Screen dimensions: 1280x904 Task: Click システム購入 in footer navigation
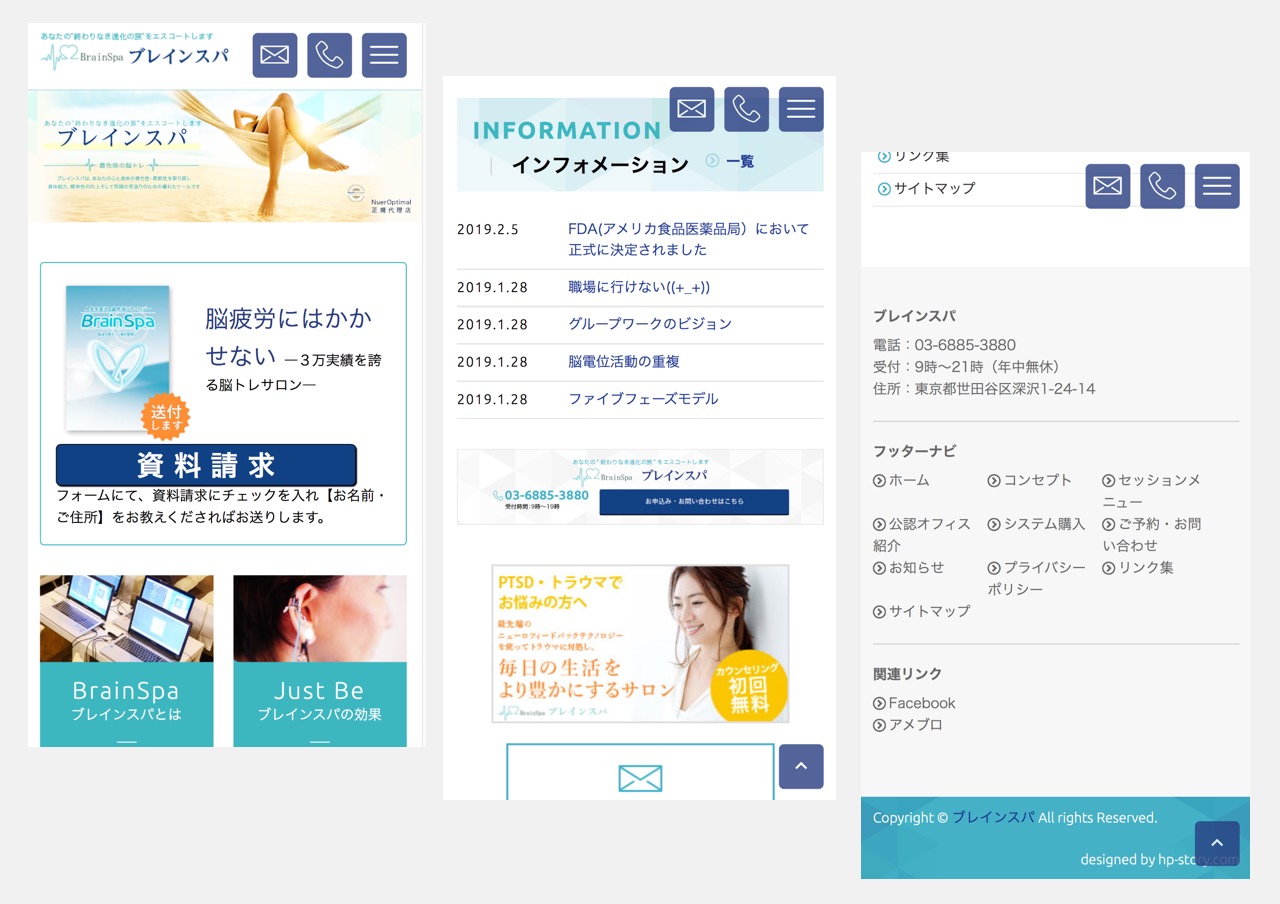click(x=1036, y=524)
